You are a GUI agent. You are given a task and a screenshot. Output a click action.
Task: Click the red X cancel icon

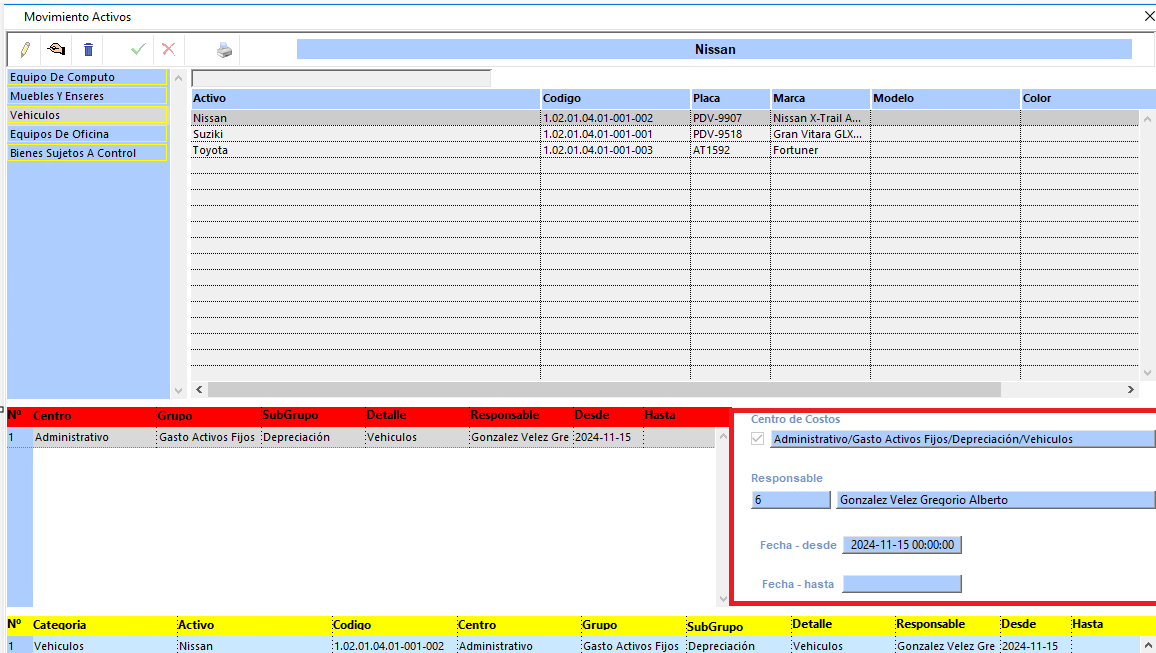[168, 49]
